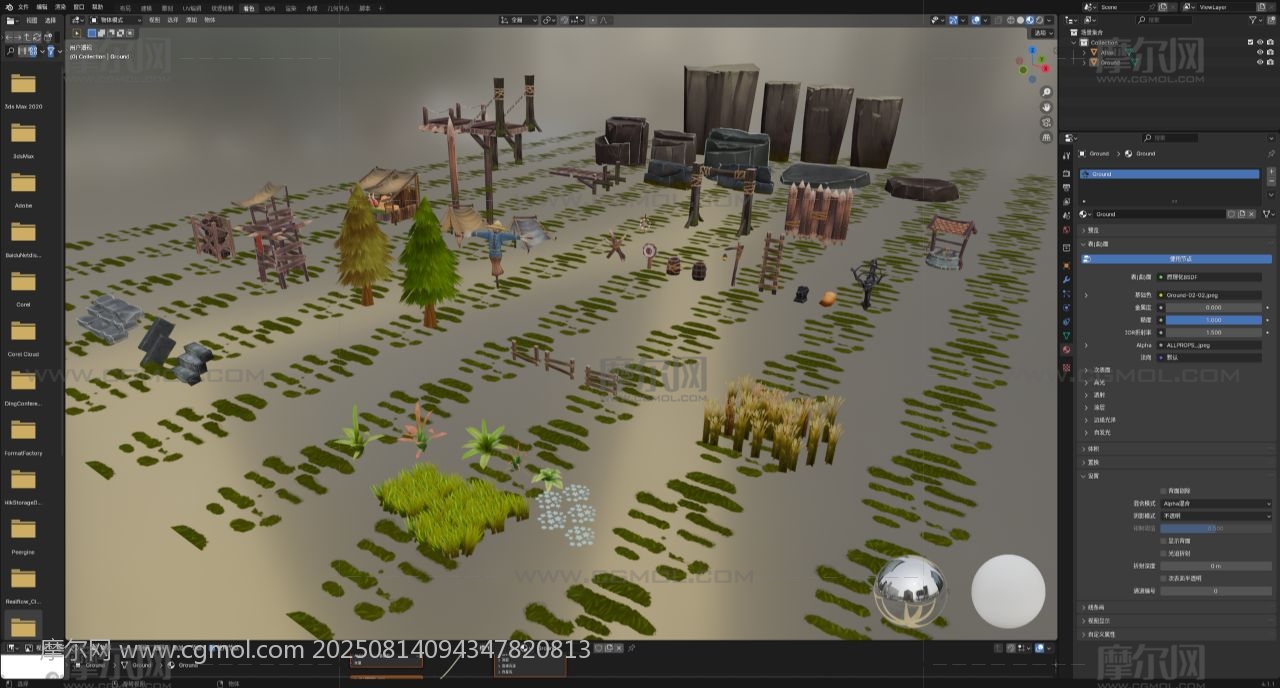Select the Ground material slot in list

(1169, 174)
